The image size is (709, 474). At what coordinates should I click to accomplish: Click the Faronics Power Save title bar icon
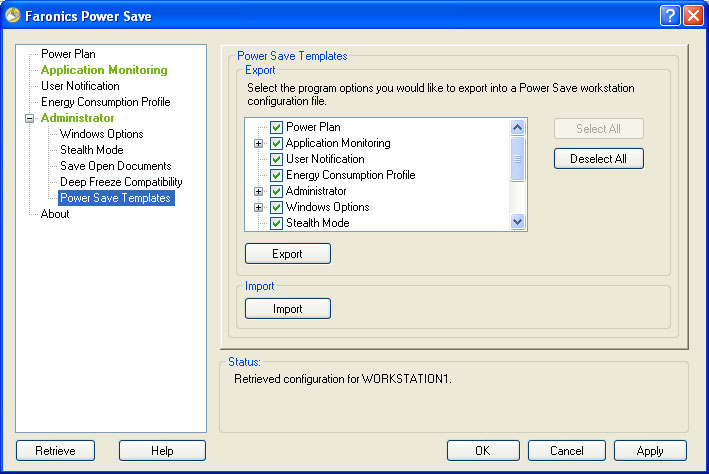pyautogui.click(x=13, y=14)
